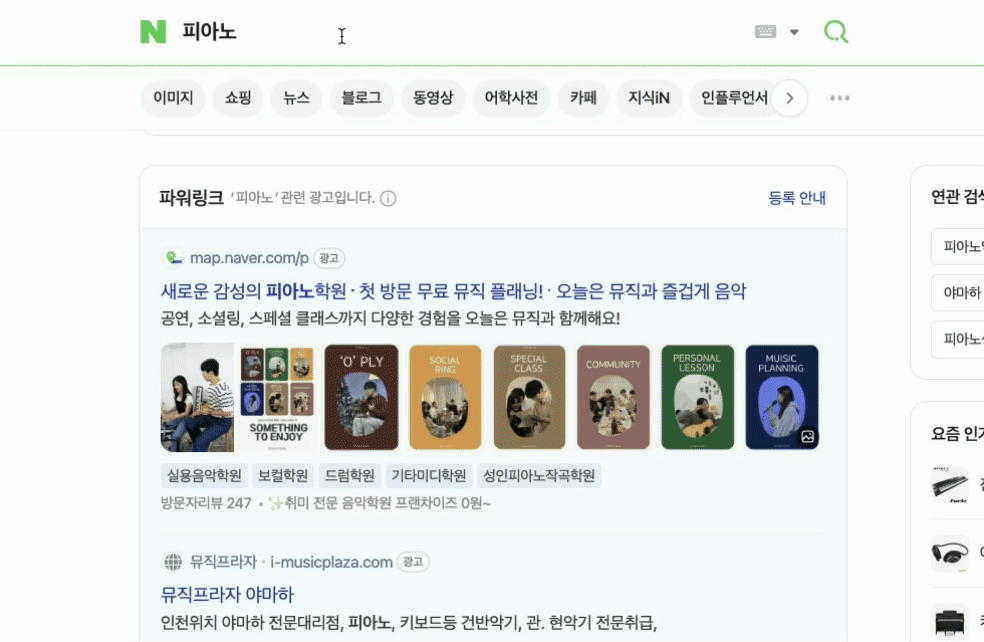Click the map.naver.com favicon icon
The image size is (984, 642).
pos(173,257)
